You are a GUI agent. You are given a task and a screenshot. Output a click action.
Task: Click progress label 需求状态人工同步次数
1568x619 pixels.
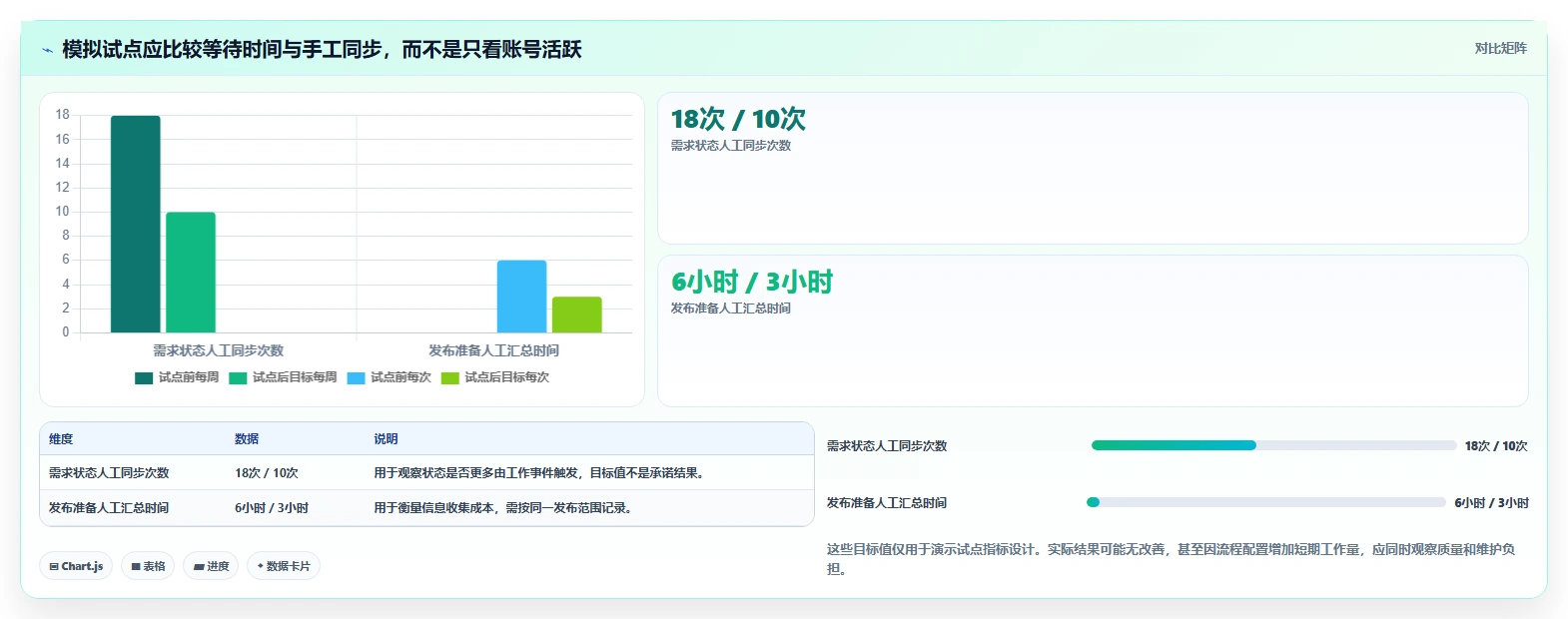pos(887,446)
